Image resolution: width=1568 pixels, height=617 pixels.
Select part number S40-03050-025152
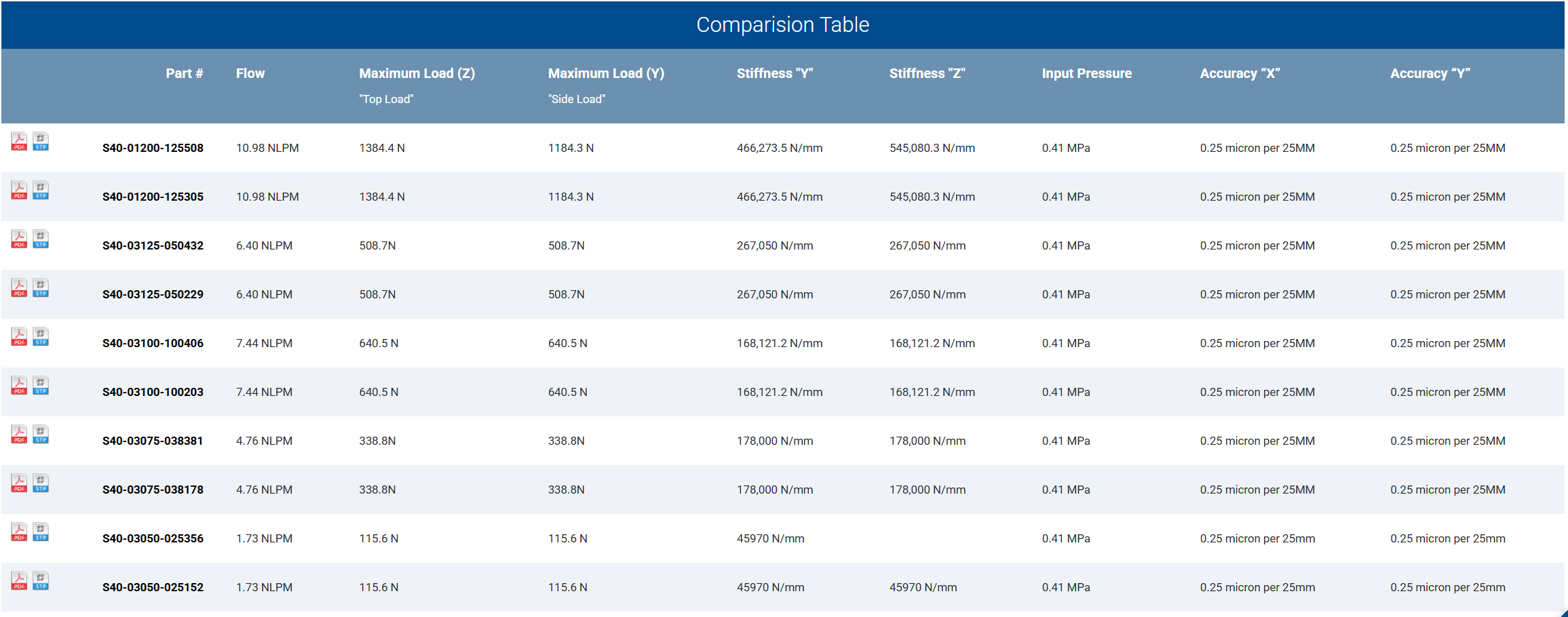pyautogui.click(x=153, y=587)
